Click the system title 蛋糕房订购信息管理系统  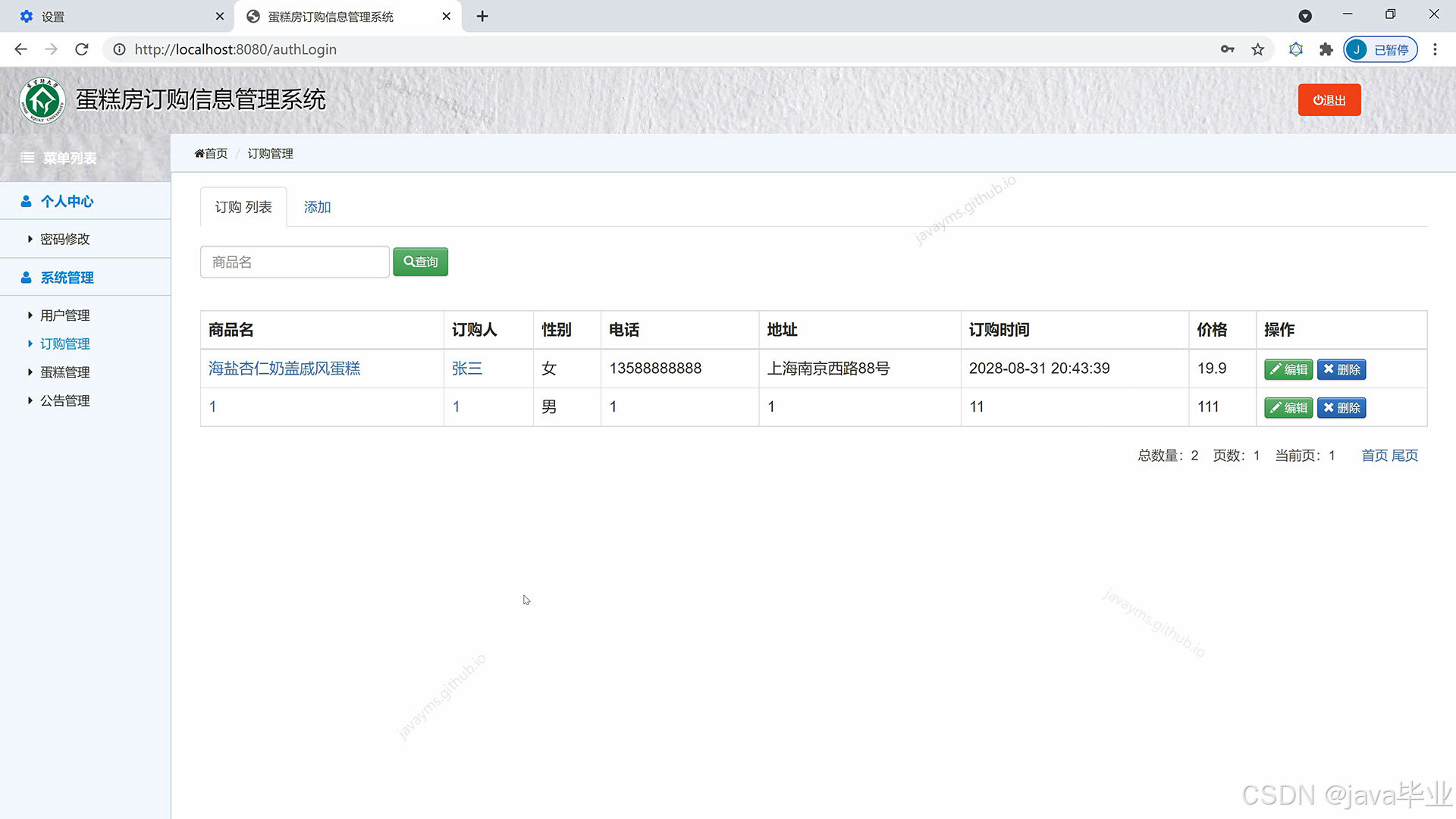[201, 99]
